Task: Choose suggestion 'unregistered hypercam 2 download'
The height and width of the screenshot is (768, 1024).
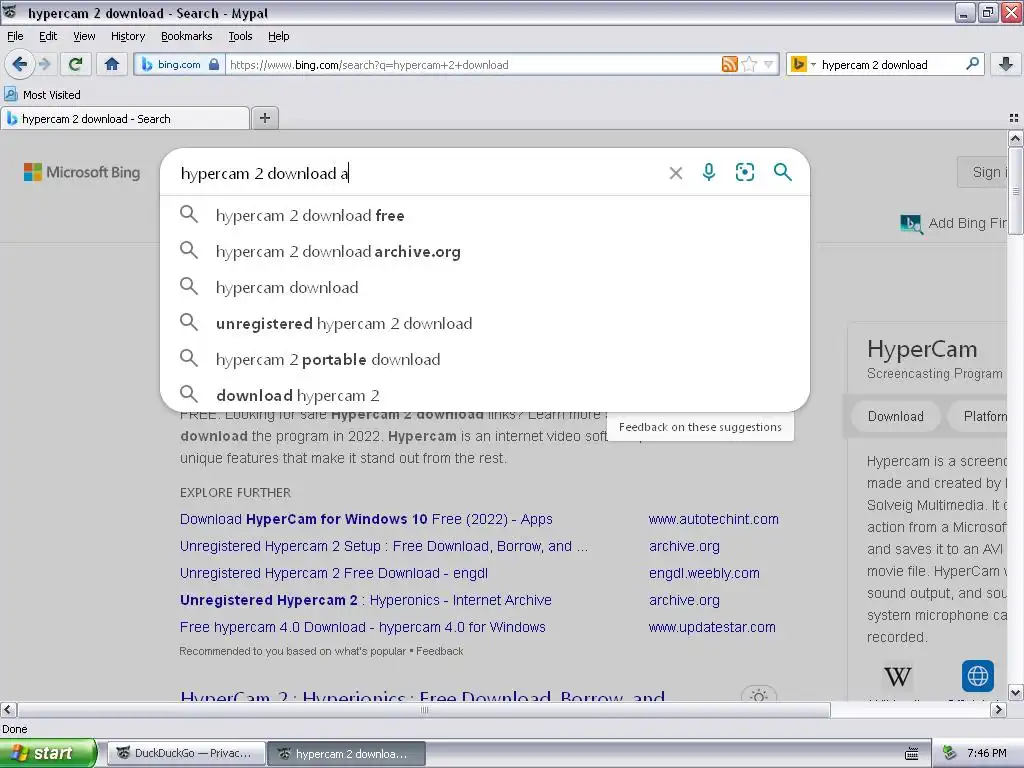Action: coord(485,323)
